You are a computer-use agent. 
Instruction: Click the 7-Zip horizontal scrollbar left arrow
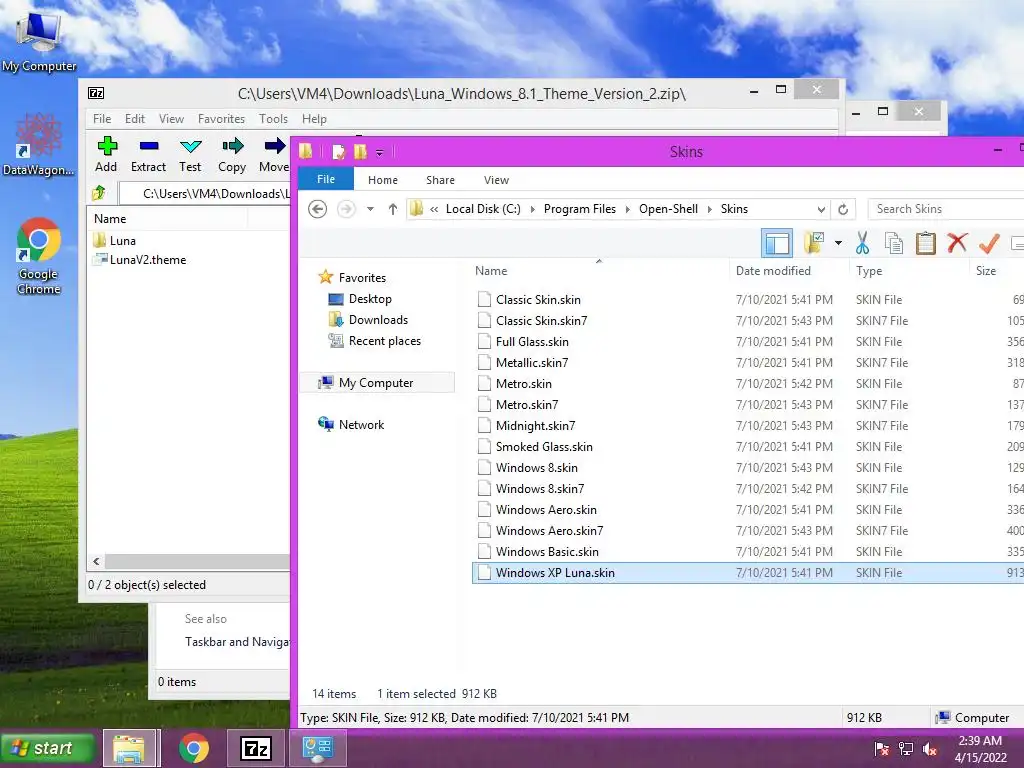[x=97, y=562]
